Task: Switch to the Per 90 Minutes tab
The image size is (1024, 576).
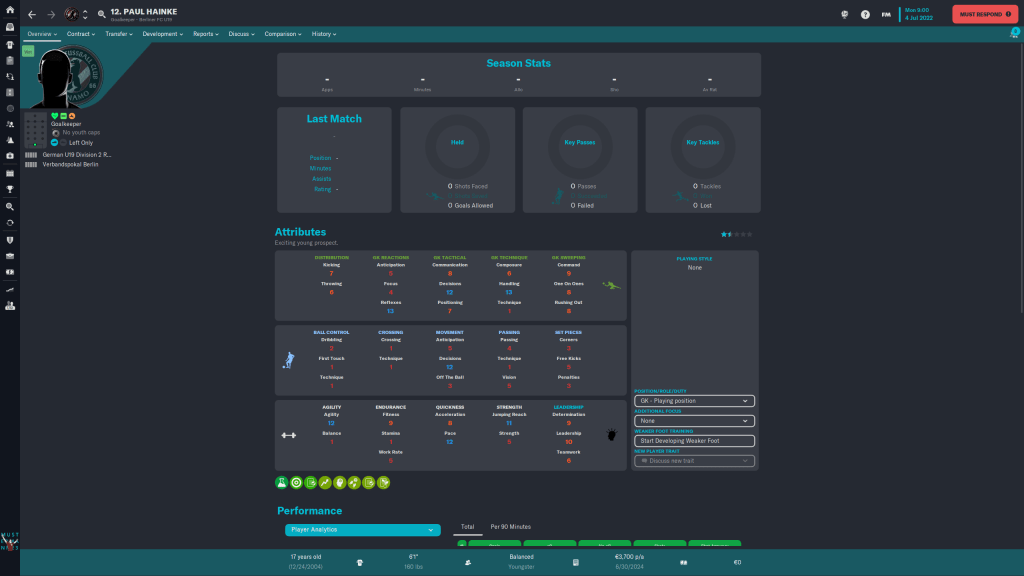Action: tap(510, 526)
